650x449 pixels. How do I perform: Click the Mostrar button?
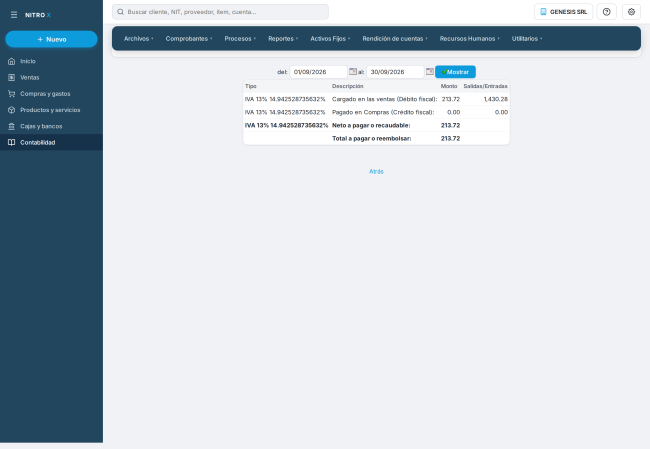(x=455, y=72)
